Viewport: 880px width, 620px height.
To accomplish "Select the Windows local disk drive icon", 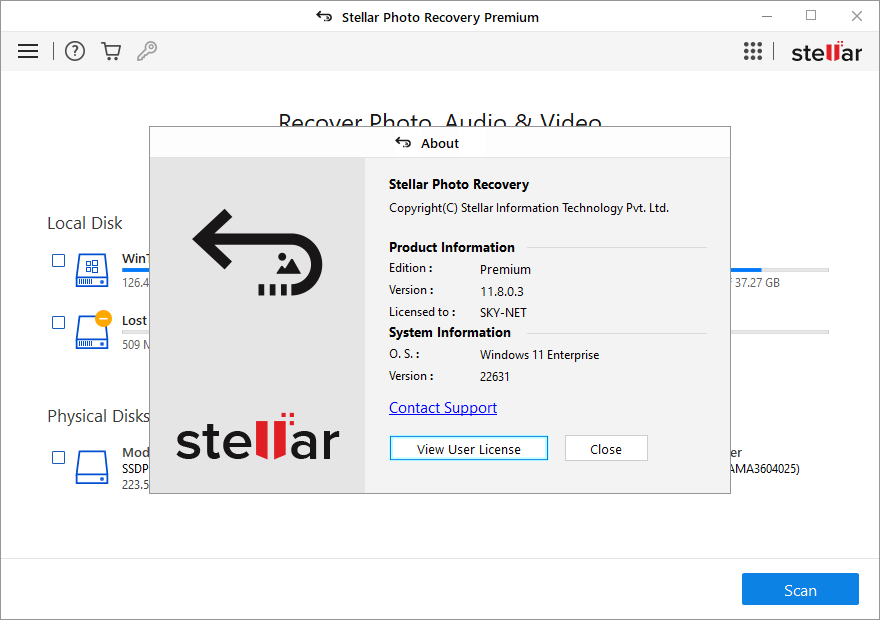I will 92,270.
